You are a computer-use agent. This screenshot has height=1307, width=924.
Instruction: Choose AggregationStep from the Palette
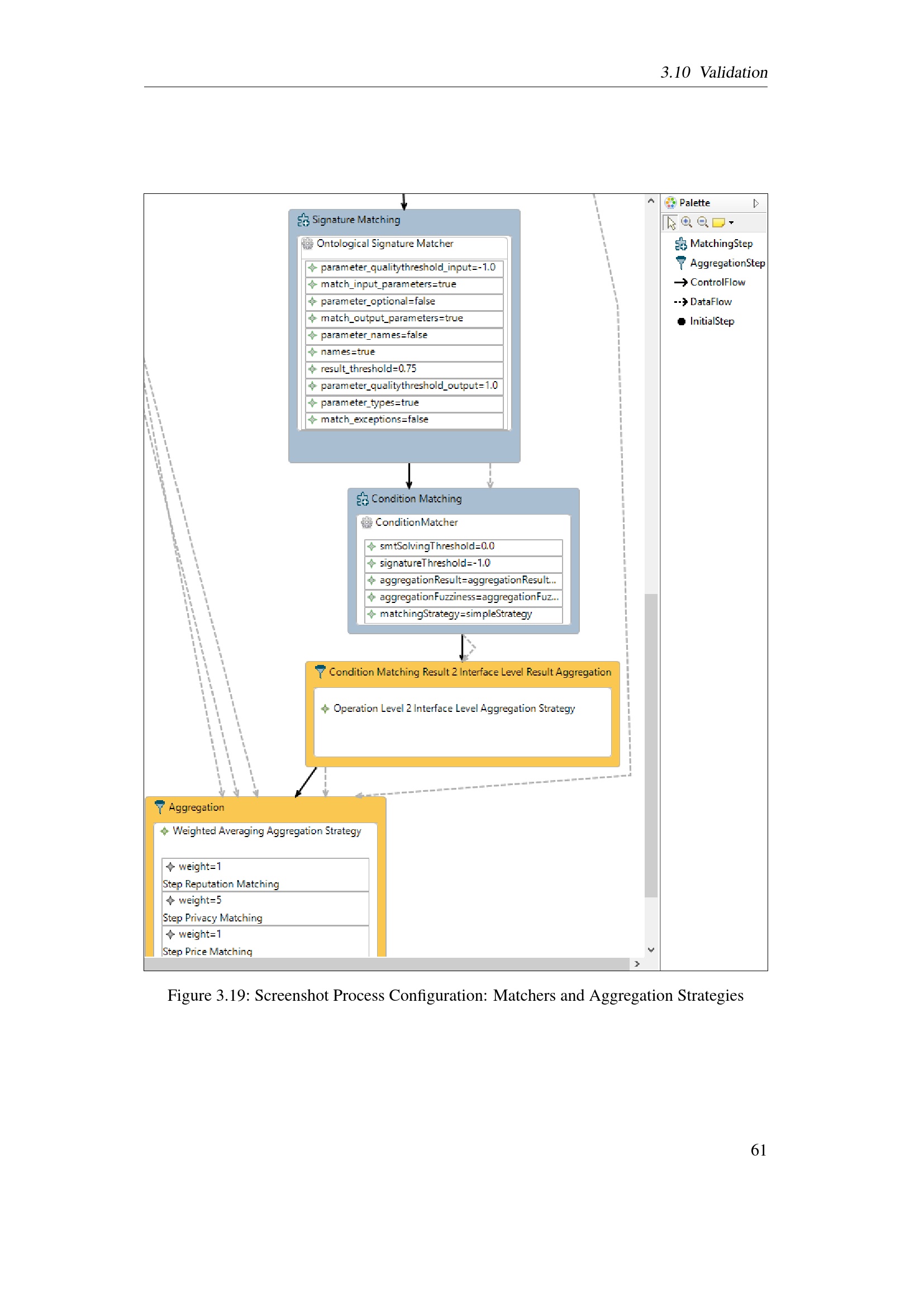coord(719,263)
